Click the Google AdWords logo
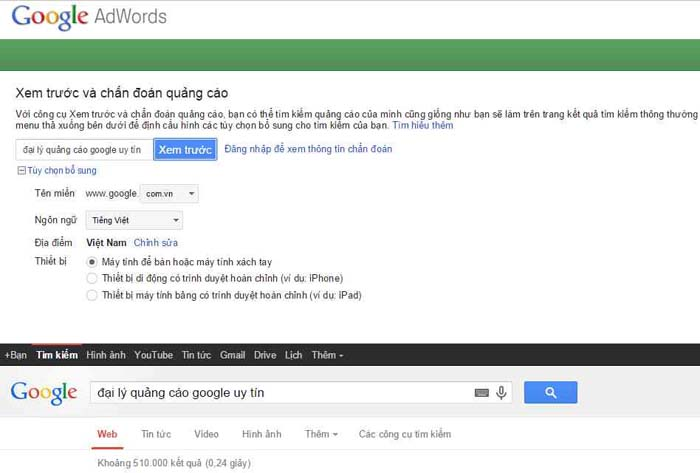Screen dimensions: 700x473 click(89, 17)
